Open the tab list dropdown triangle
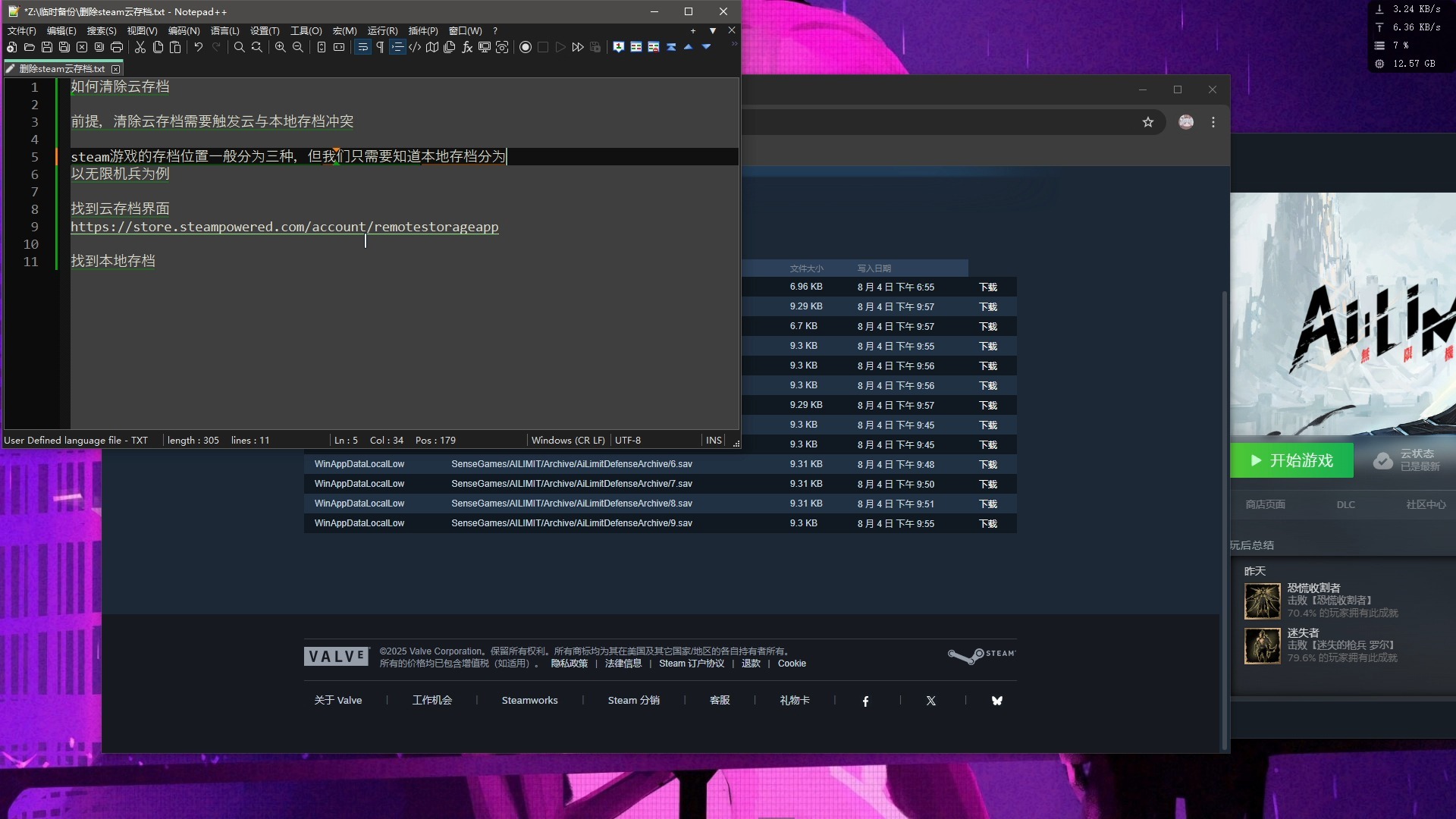The image size is (1456, 819). click(713, 31)
